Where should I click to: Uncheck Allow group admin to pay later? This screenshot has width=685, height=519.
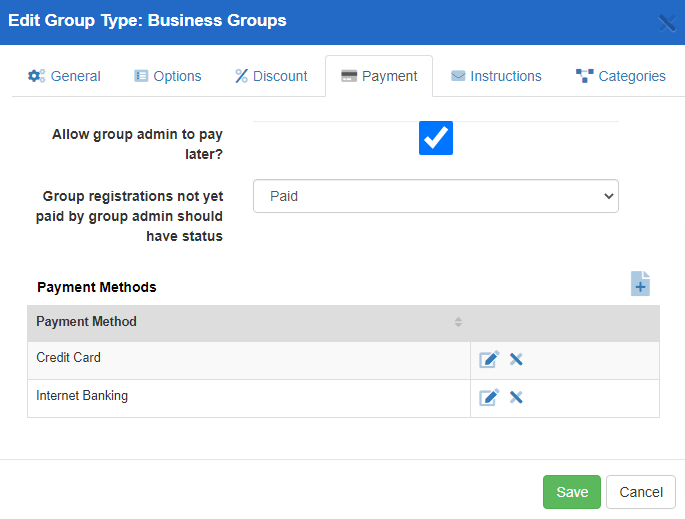pos(436,138)
